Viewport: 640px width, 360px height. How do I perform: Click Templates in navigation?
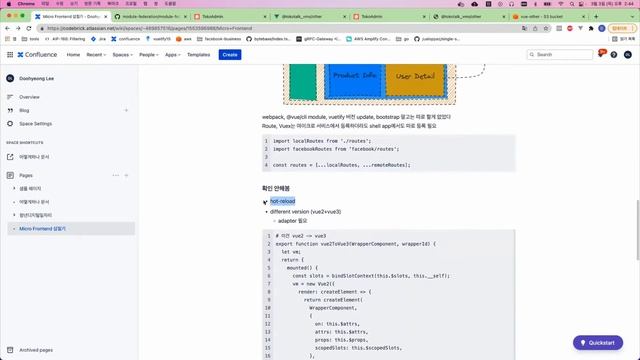pyautogui.click(x=199, y=55)
